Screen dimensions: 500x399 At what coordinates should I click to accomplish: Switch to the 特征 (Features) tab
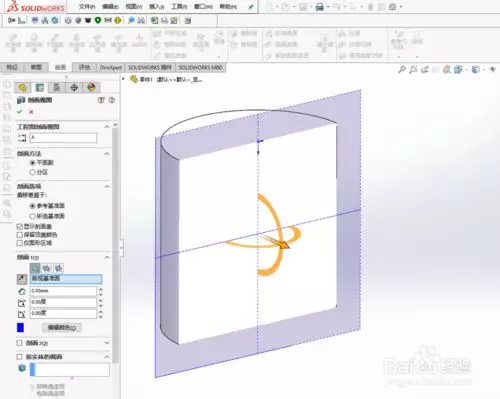(x=12, y=67)
